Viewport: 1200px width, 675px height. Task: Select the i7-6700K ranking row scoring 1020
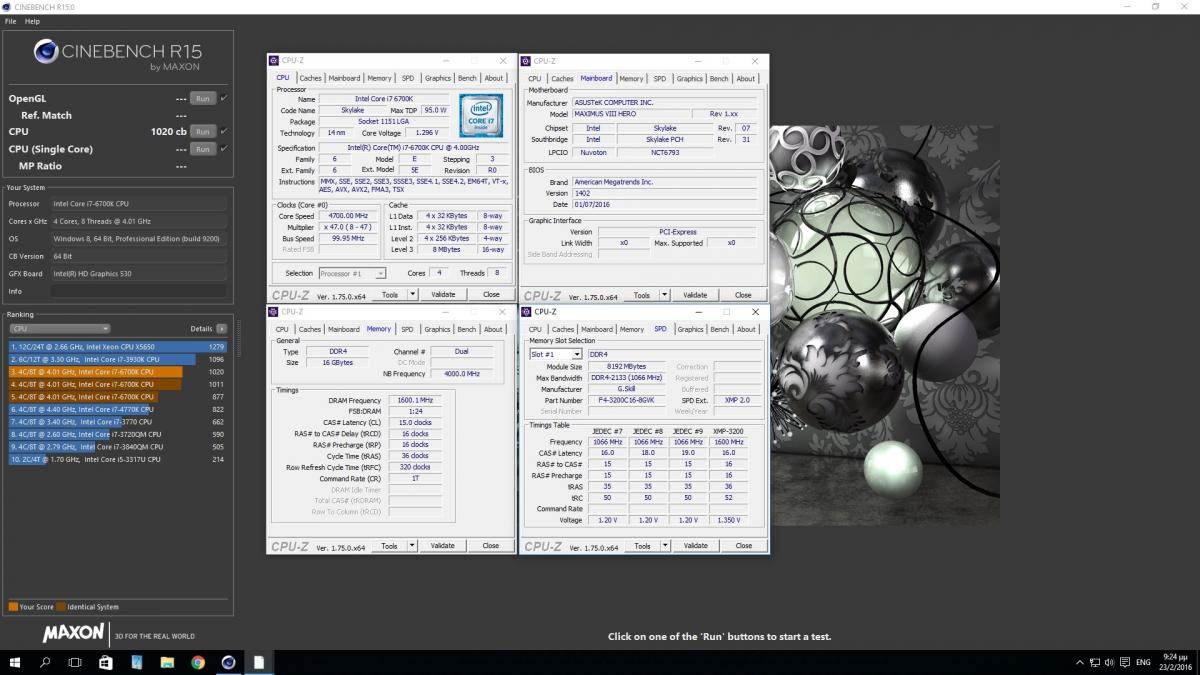[118, 372]
